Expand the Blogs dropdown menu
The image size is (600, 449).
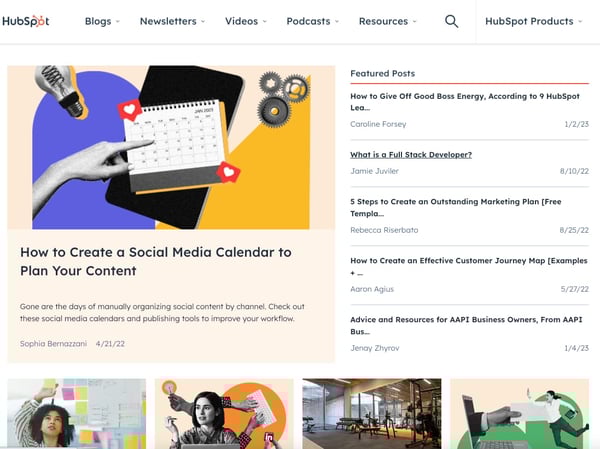click(102, 21)
